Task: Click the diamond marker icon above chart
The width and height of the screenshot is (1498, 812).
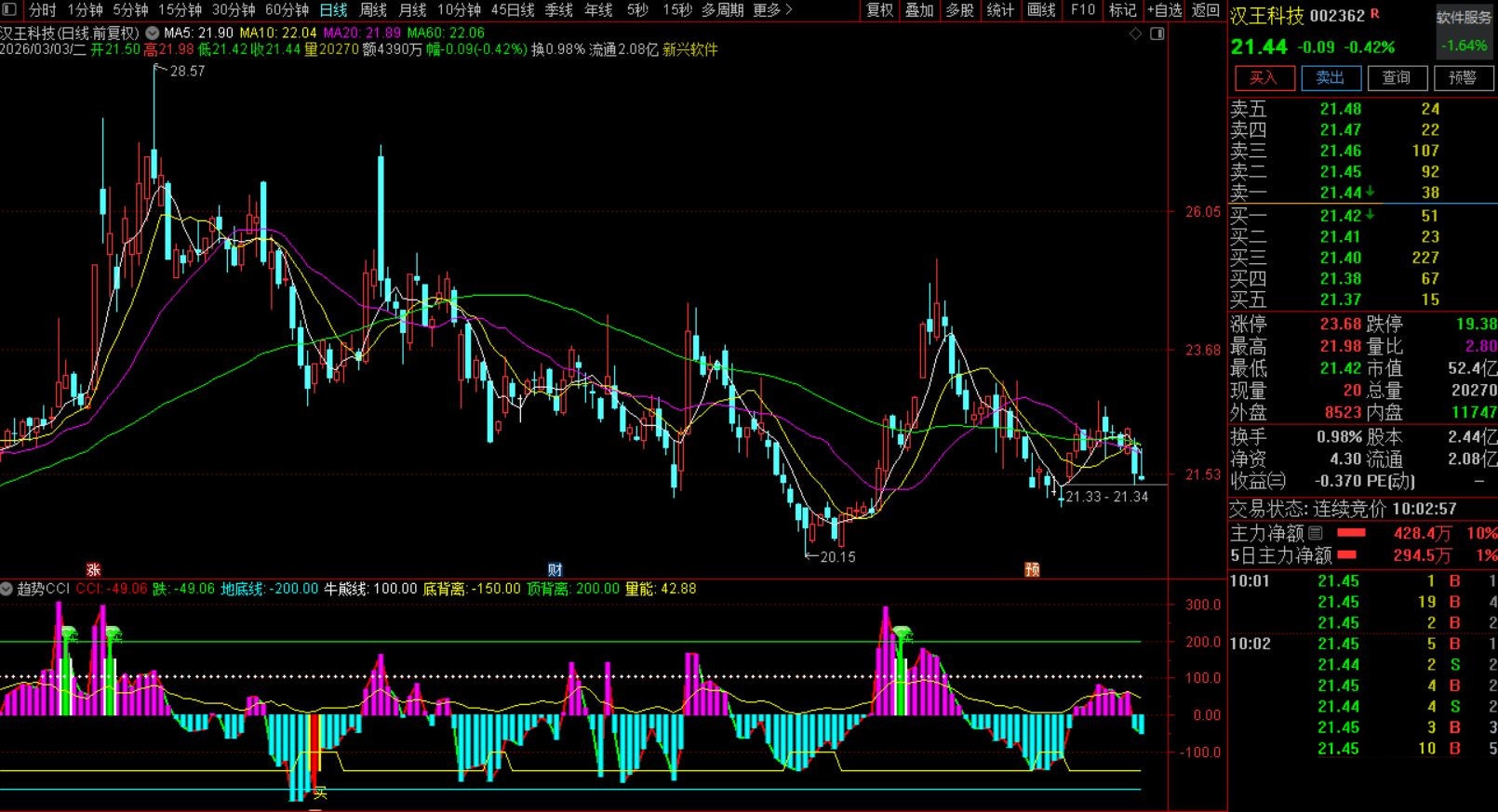Action: [1135, 33]
